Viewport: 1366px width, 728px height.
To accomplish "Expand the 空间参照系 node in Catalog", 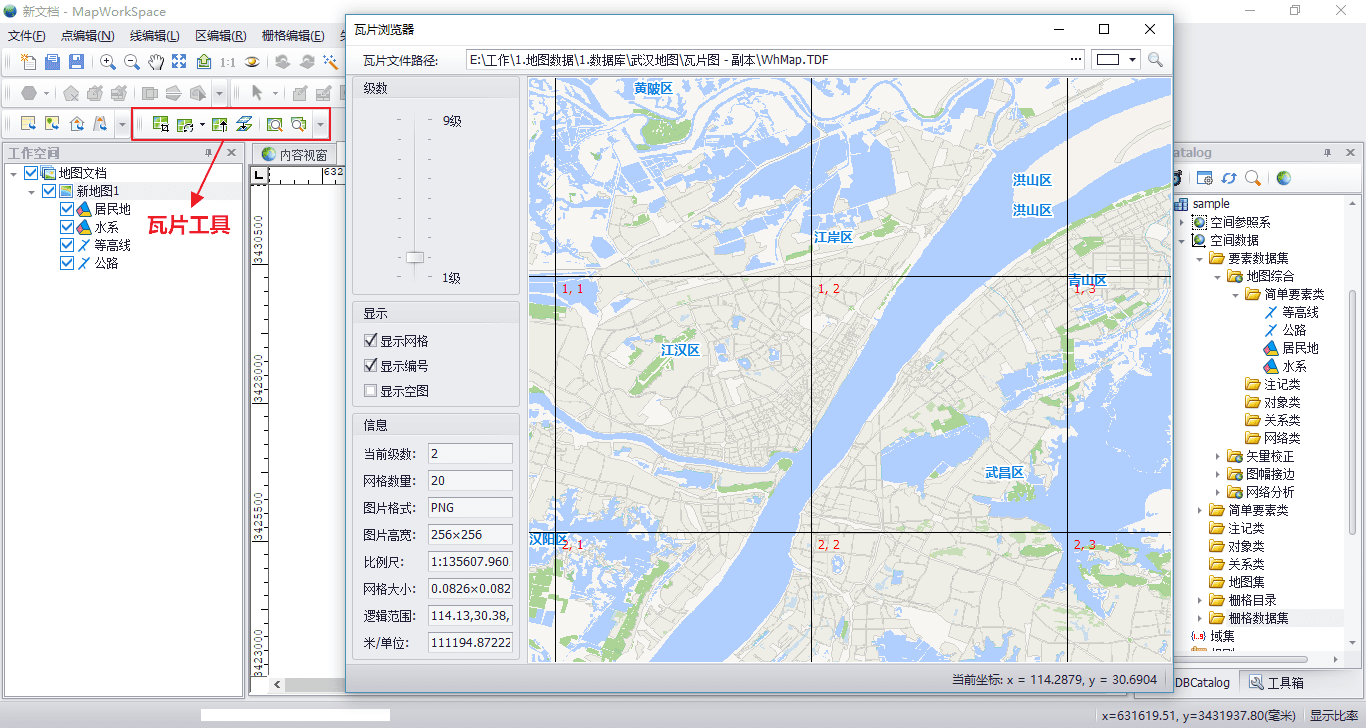I will pos(1182,222).
